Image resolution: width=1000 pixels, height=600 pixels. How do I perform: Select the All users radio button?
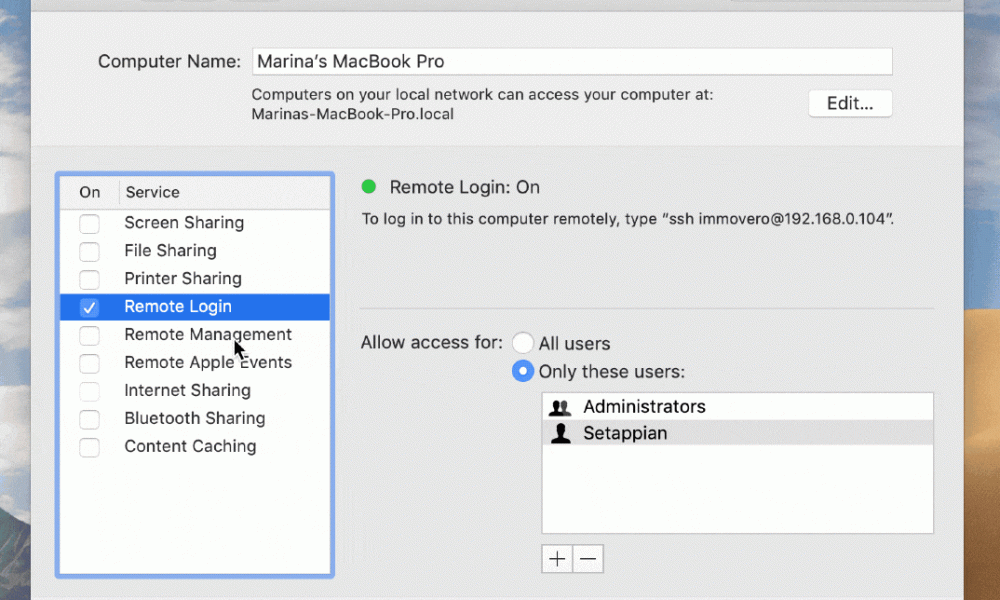(x=523, y=343)
